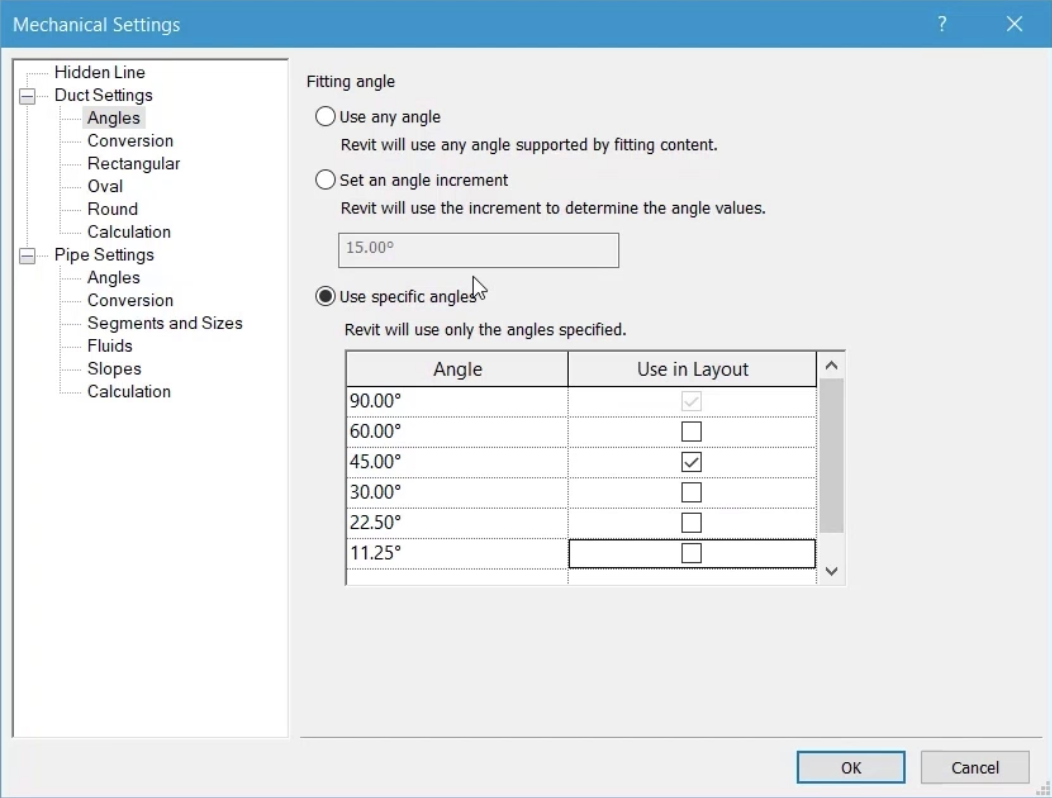Uncheck the 45.00° Use in Layout checkbox

[x=691, y=462]
